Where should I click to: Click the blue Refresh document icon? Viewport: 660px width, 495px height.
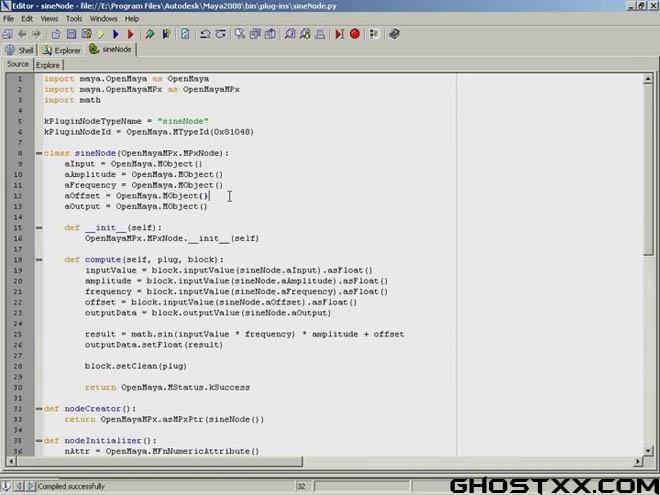(185, 34)
